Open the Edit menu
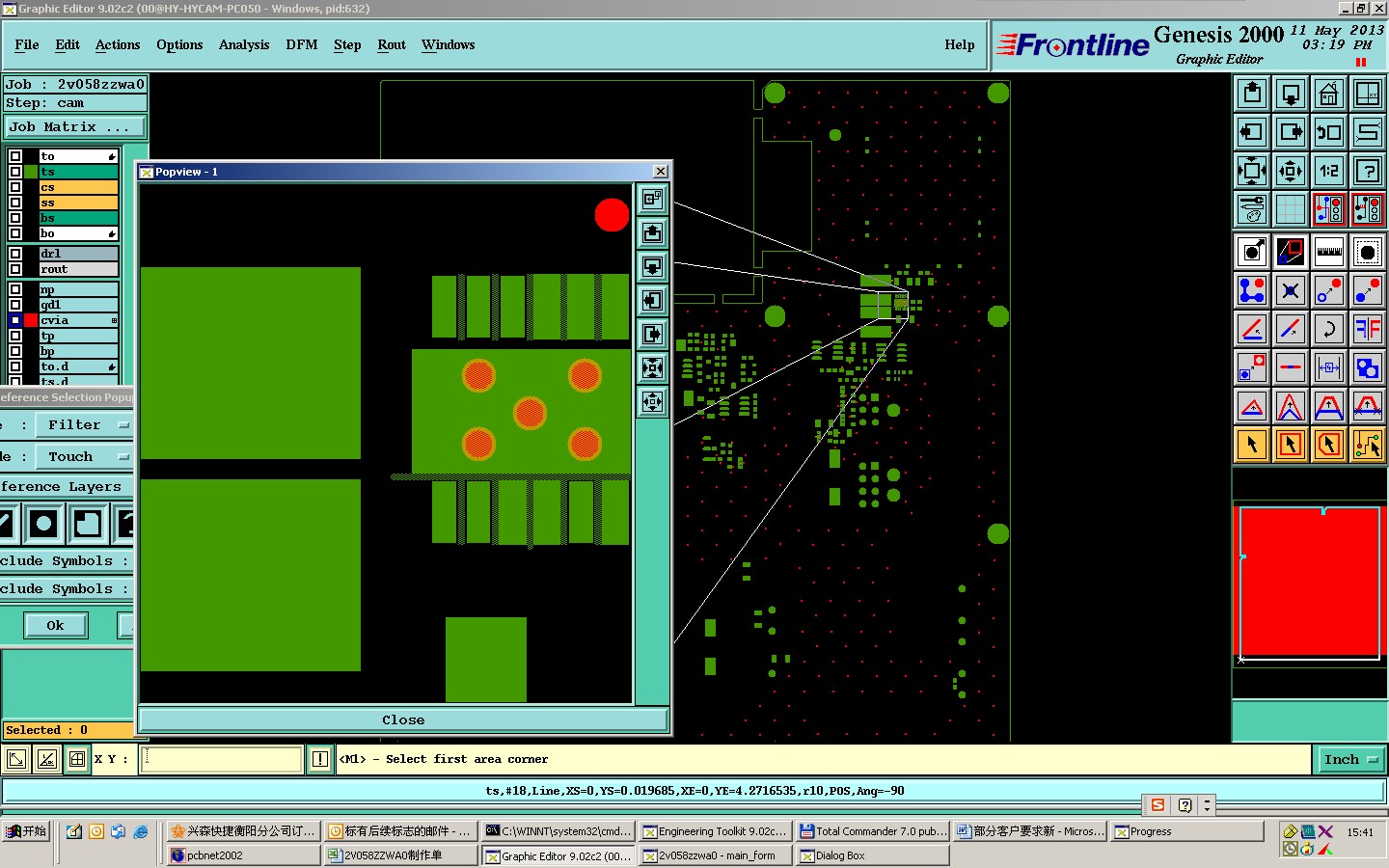This screenshot has width=1389, height=868. tap(68, 45)
